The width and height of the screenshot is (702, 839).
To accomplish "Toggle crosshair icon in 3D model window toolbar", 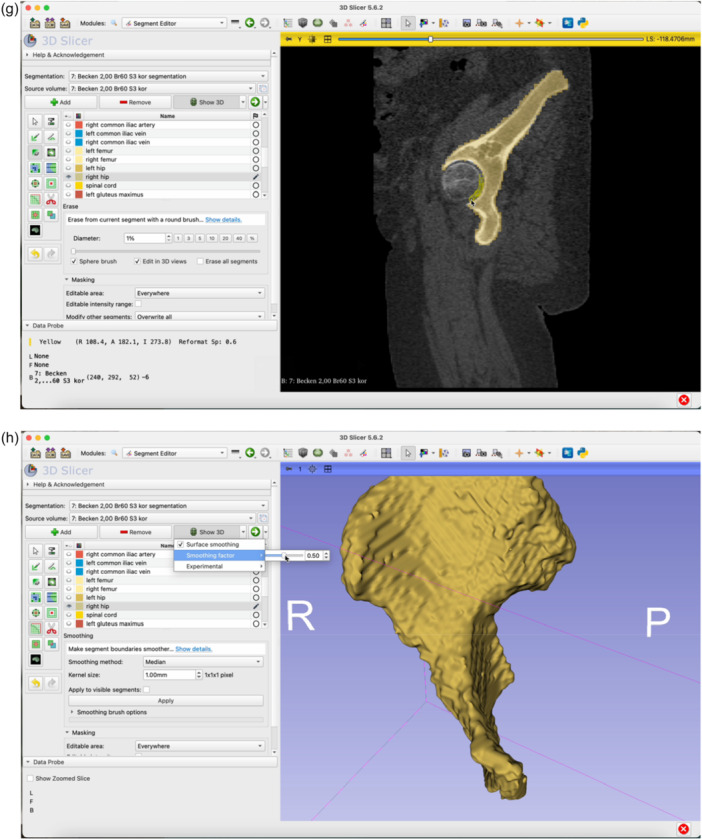I will point(519,453).
